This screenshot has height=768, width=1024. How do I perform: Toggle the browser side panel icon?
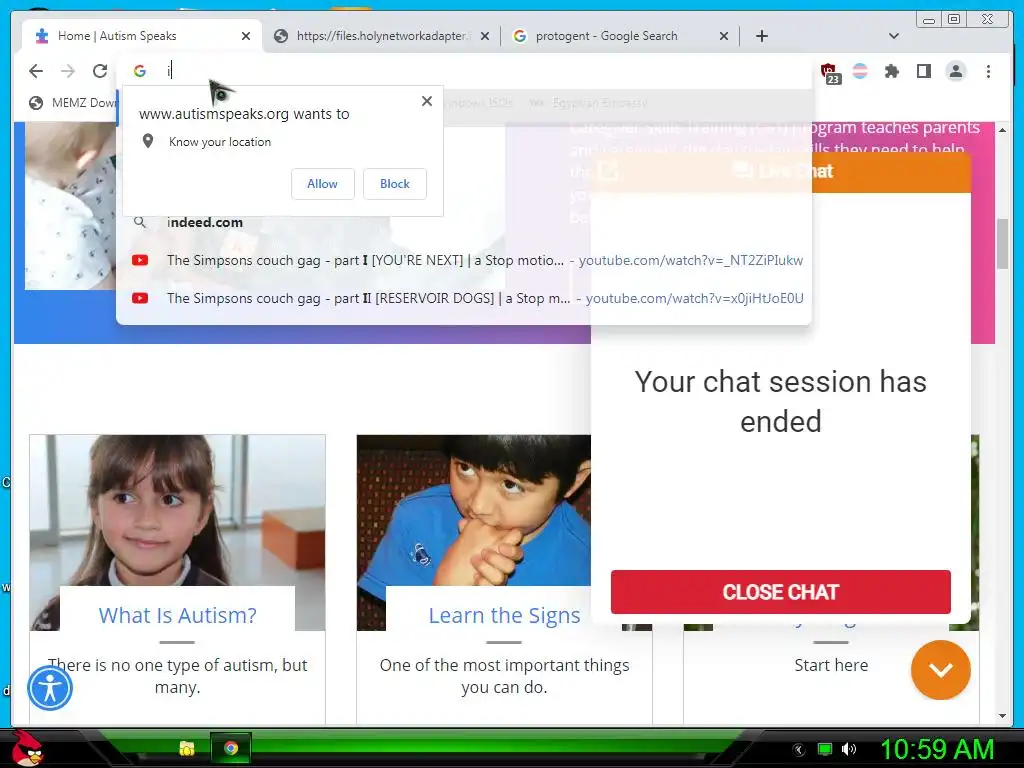pyautogui.click(x=923, y=71)
